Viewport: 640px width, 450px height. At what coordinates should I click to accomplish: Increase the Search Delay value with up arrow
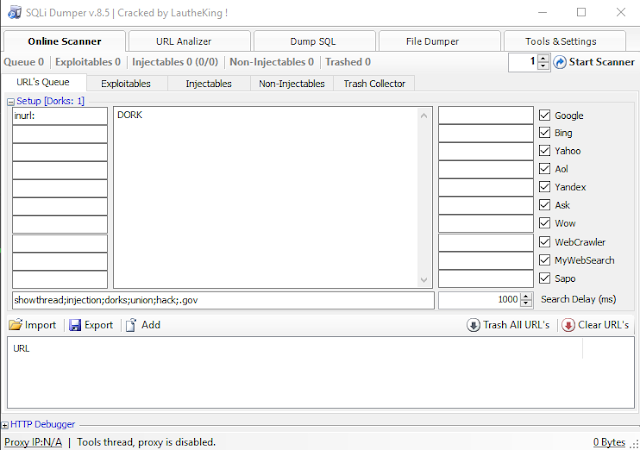527,296
